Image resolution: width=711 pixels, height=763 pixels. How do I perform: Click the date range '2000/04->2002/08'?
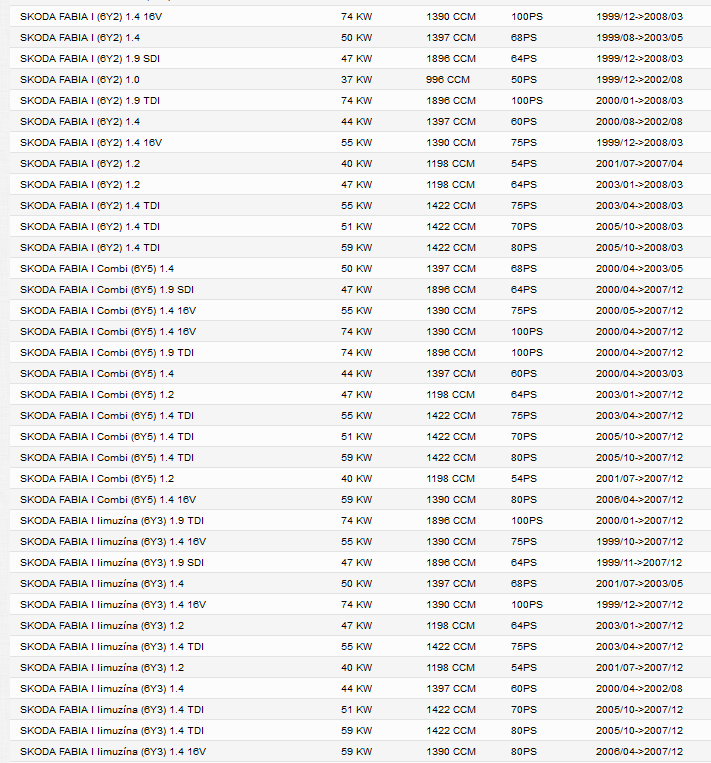(639, 689)
